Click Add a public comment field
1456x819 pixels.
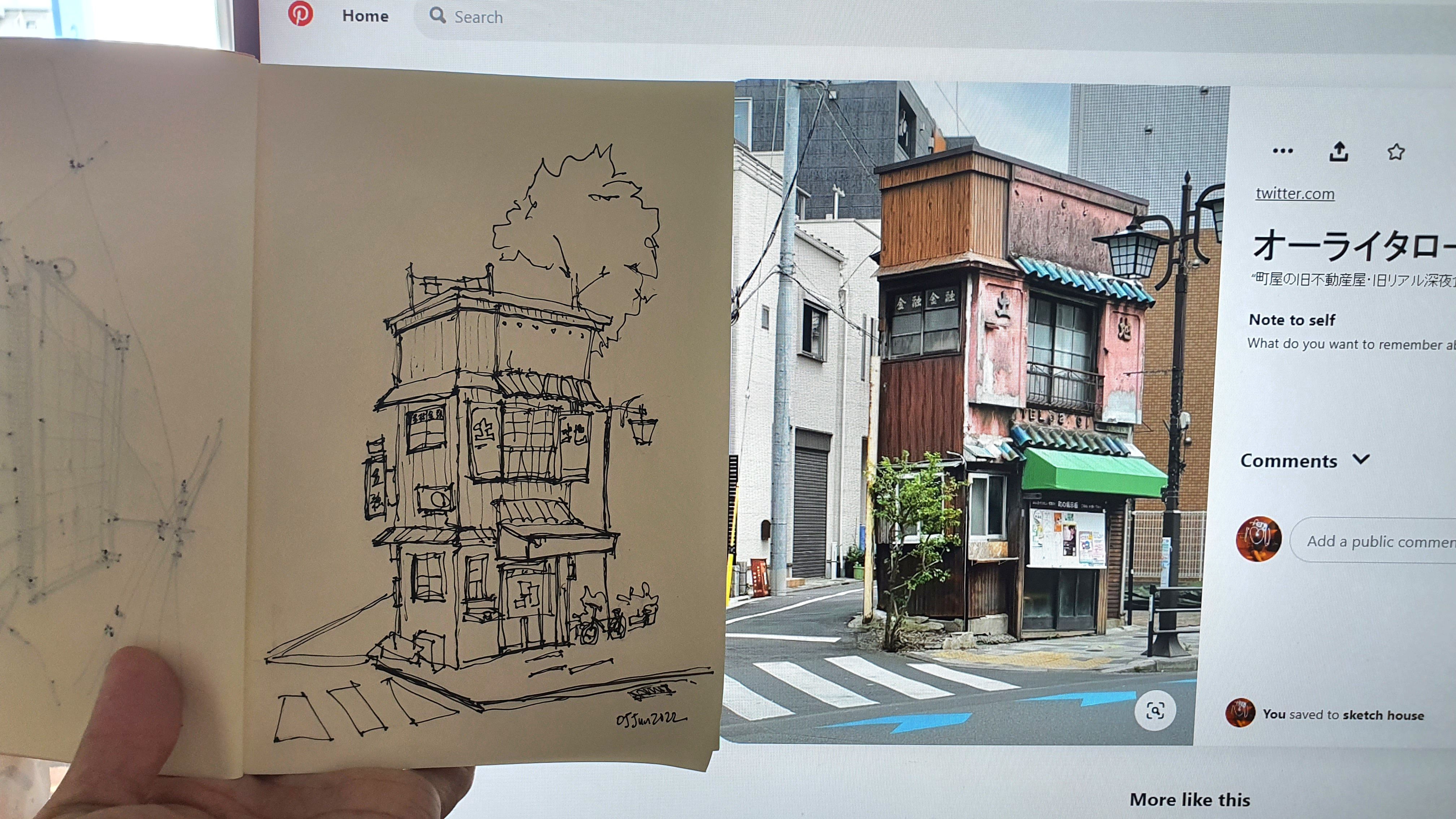pos(1379,541)
